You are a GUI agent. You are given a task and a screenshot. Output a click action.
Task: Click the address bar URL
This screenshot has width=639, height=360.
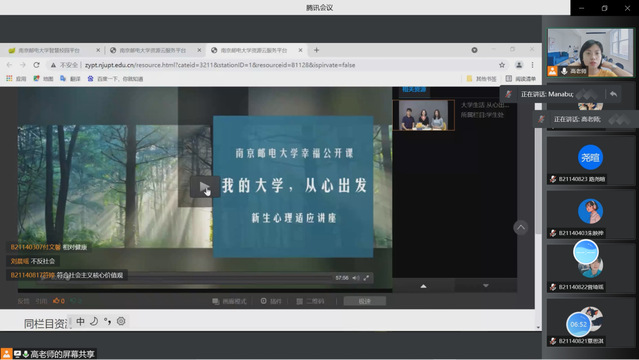click(220, 65)
